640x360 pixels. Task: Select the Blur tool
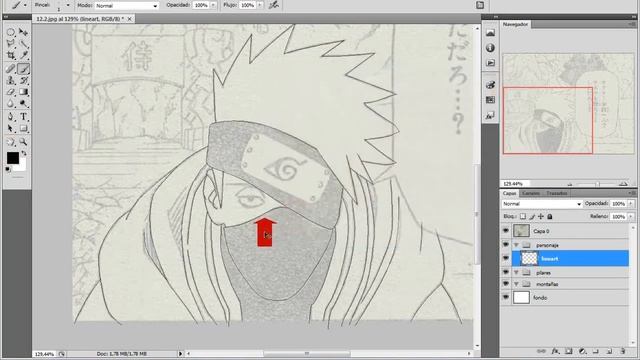11,104
